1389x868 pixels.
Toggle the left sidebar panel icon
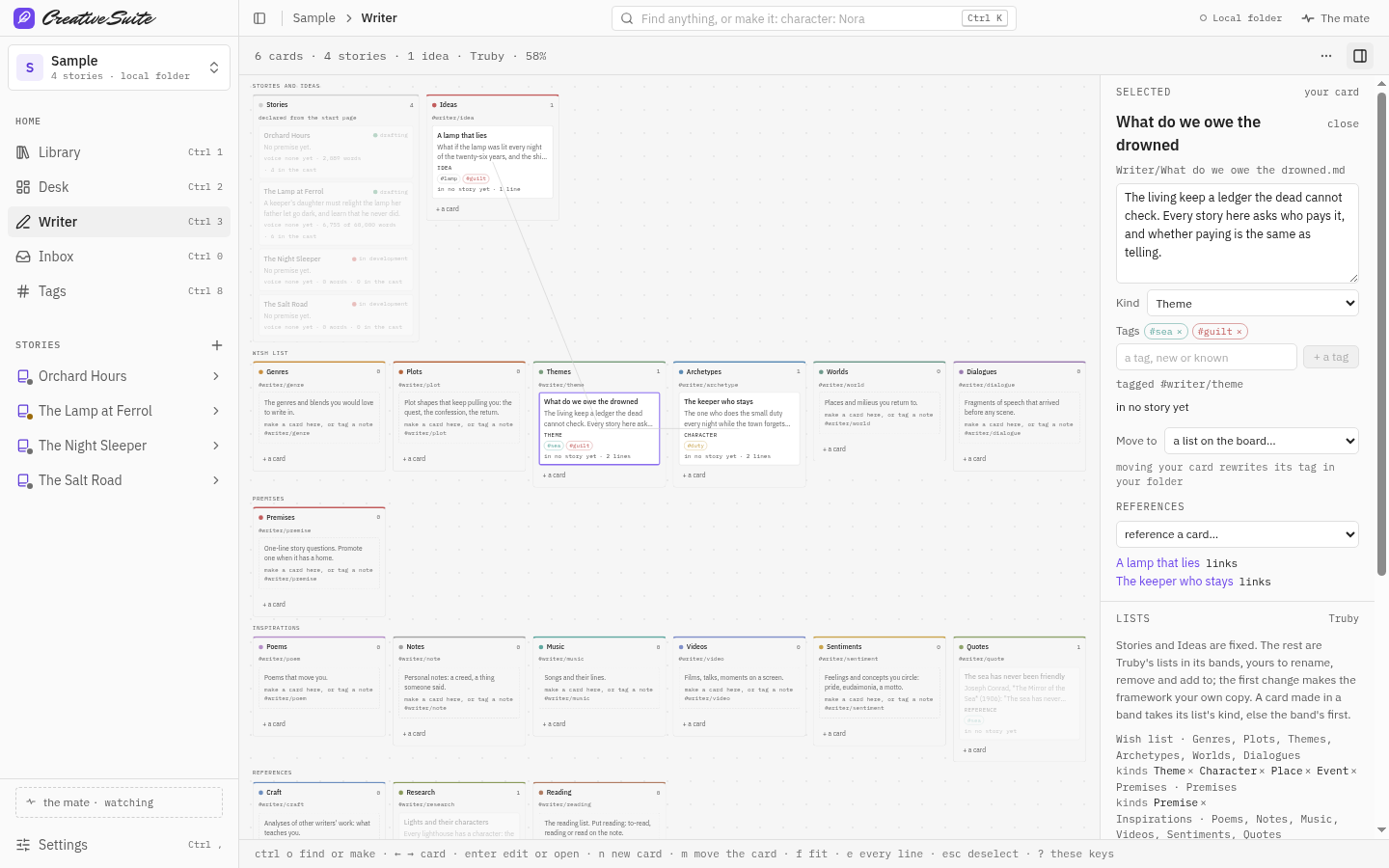259,18
